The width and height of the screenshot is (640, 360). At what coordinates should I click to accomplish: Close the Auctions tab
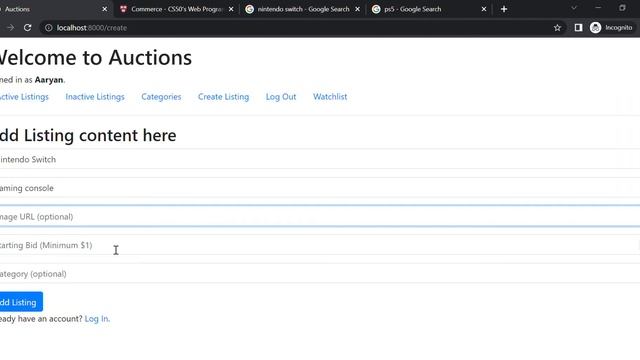(x=104, y=9)
